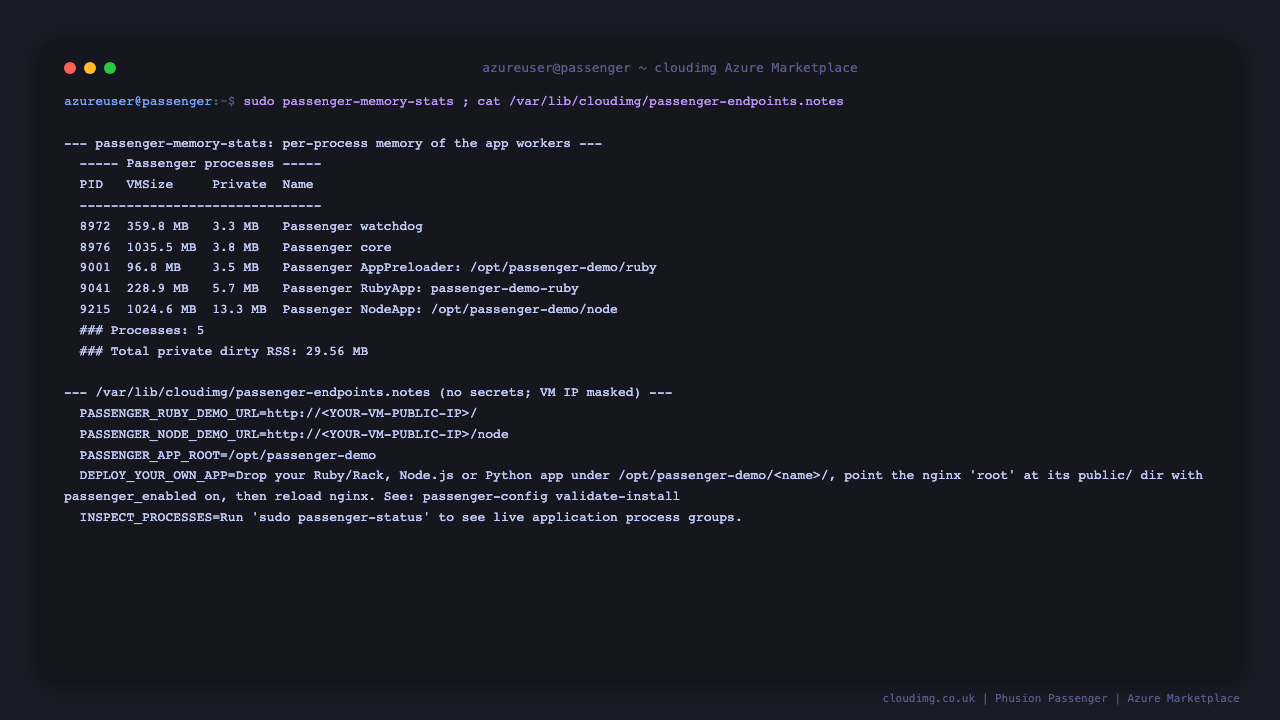Click the 13.3 MB private memory value
The height and width of the screenshot is (720, 1280).
click(x=239, y=309)
